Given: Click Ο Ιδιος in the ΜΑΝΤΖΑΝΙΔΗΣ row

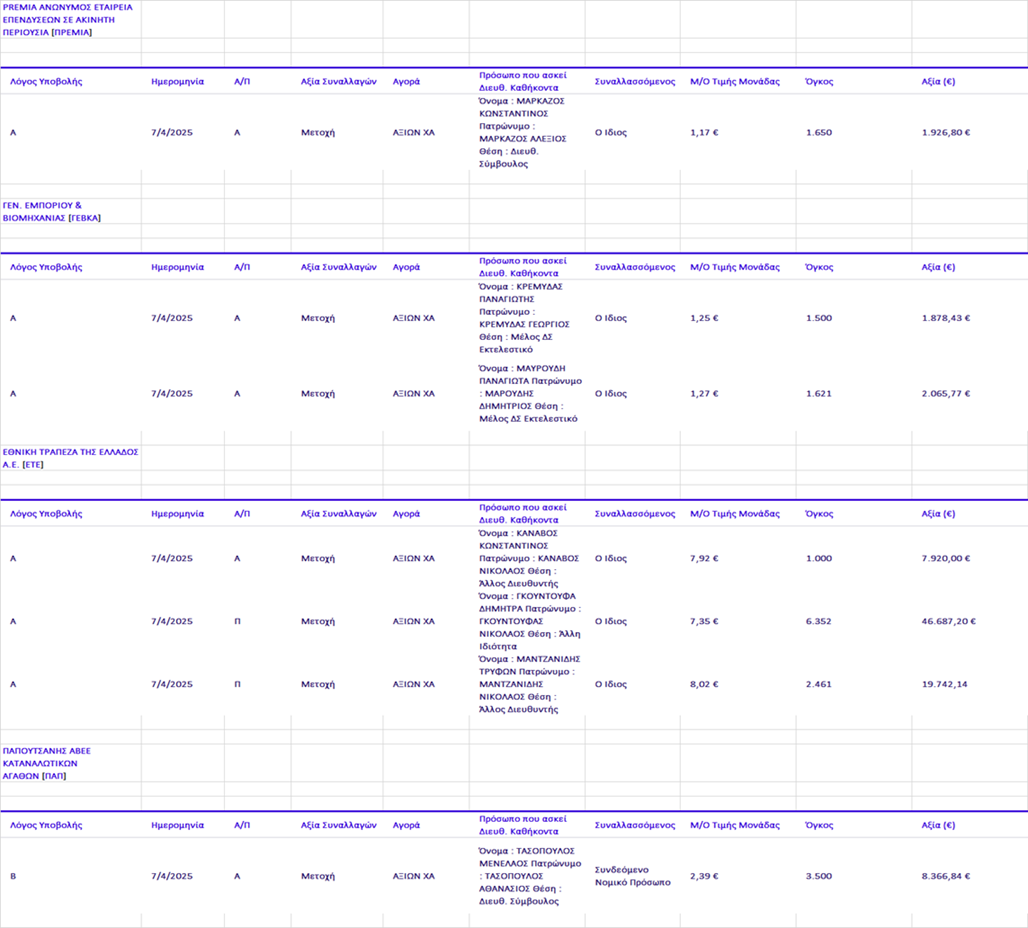Looking at the screenshot, I should tap(611, 684).
